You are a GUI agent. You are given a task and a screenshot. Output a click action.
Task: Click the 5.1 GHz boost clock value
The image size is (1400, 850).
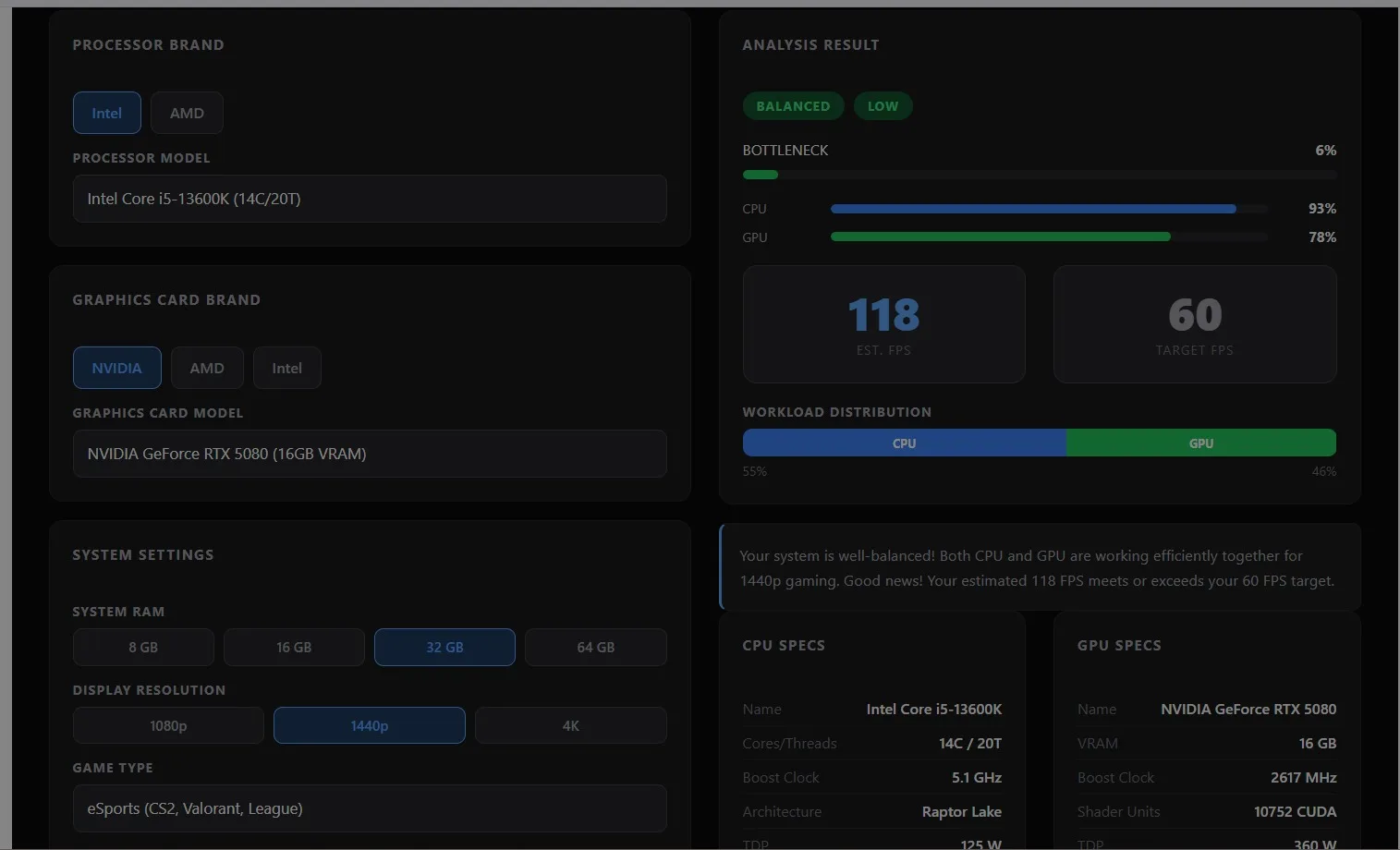pyautogui.click(x=977, y=777)
